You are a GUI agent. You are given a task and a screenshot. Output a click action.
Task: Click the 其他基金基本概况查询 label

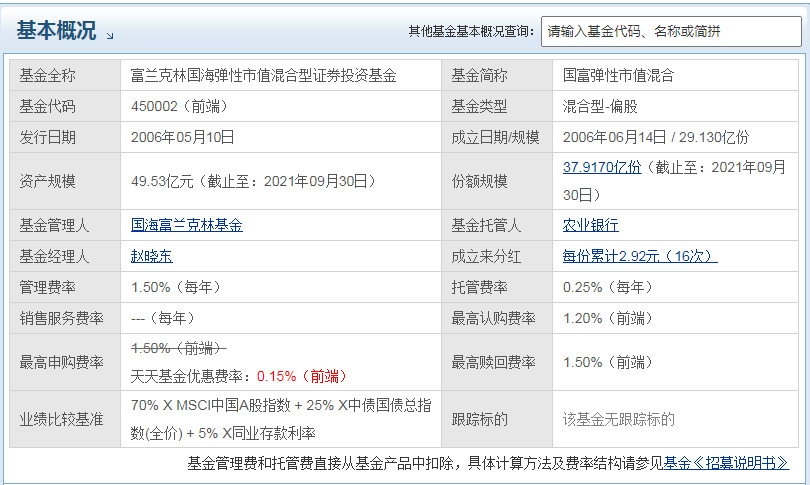tap(471, 31)
